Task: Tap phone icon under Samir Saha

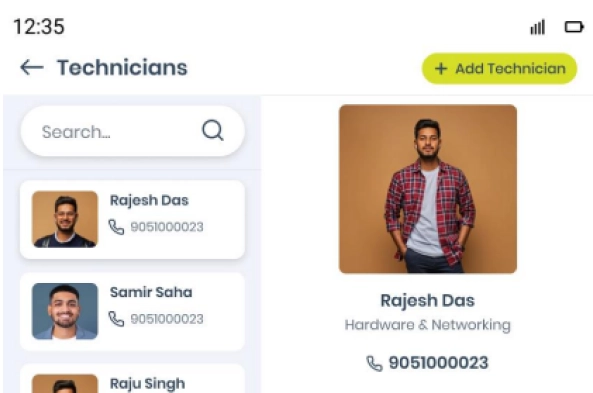Action: (116, 319)
